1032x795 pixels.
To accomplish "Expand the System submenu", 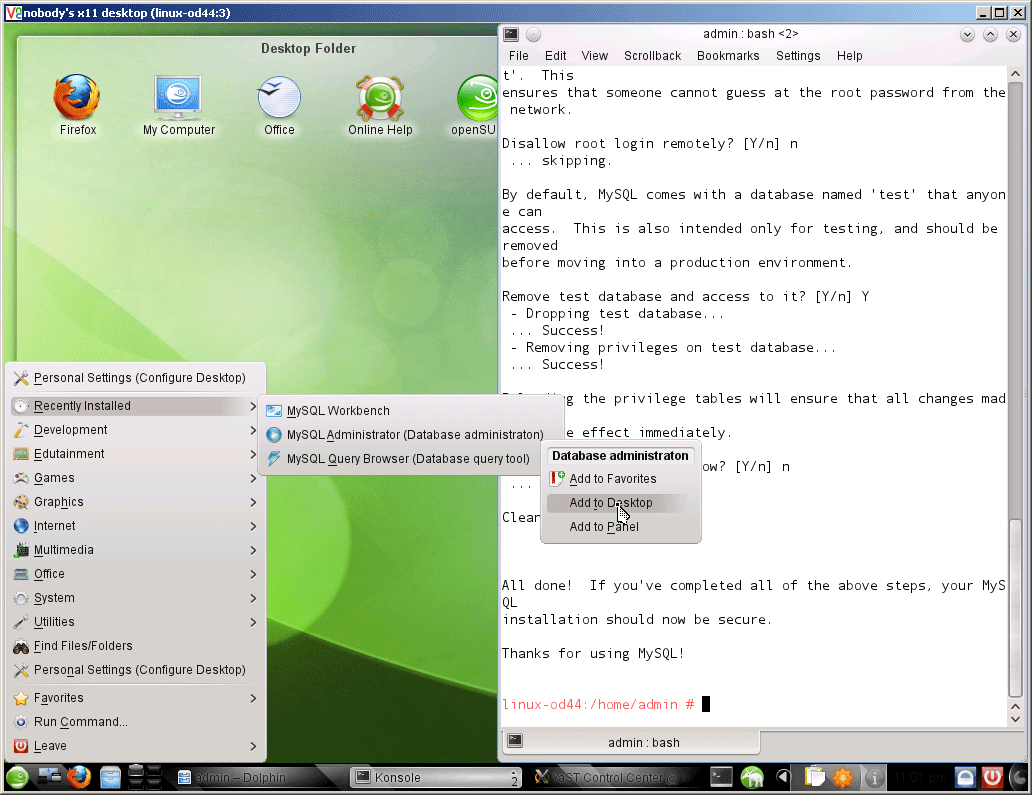I will click(x=135, y=598).
